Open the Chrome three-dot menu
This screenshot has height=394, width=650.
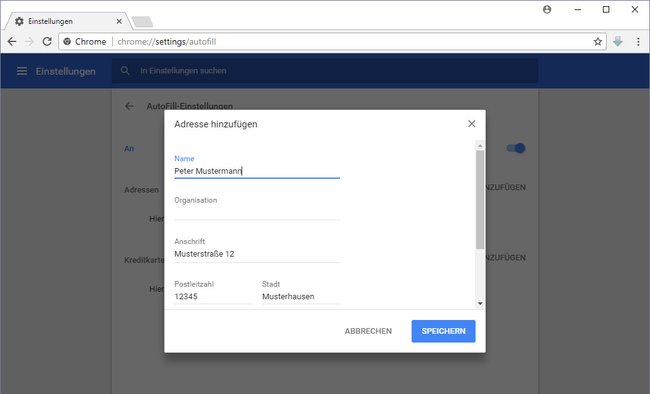tap(638, 41)
